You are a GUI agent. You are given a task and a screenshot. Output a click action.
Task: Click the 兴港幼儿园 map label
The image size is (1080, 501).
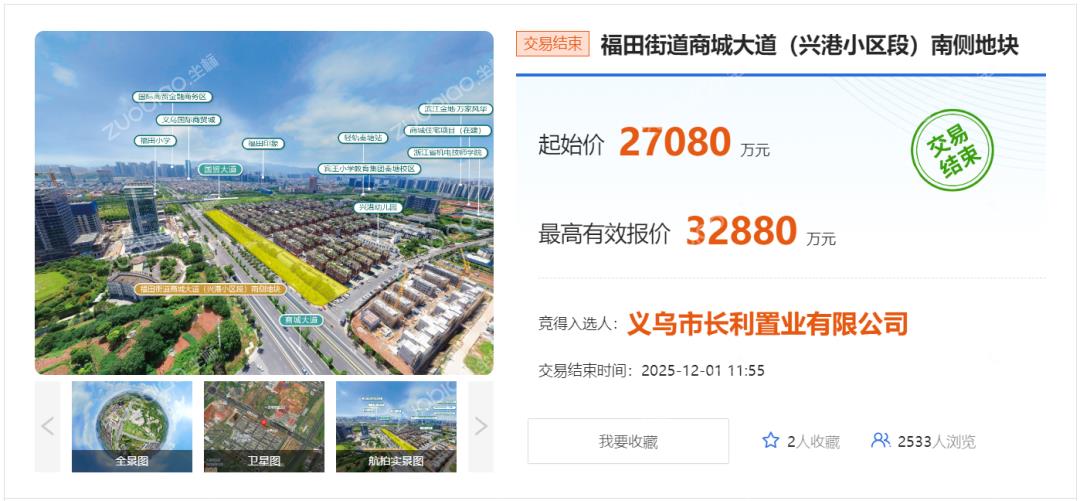tap(378, 207)
